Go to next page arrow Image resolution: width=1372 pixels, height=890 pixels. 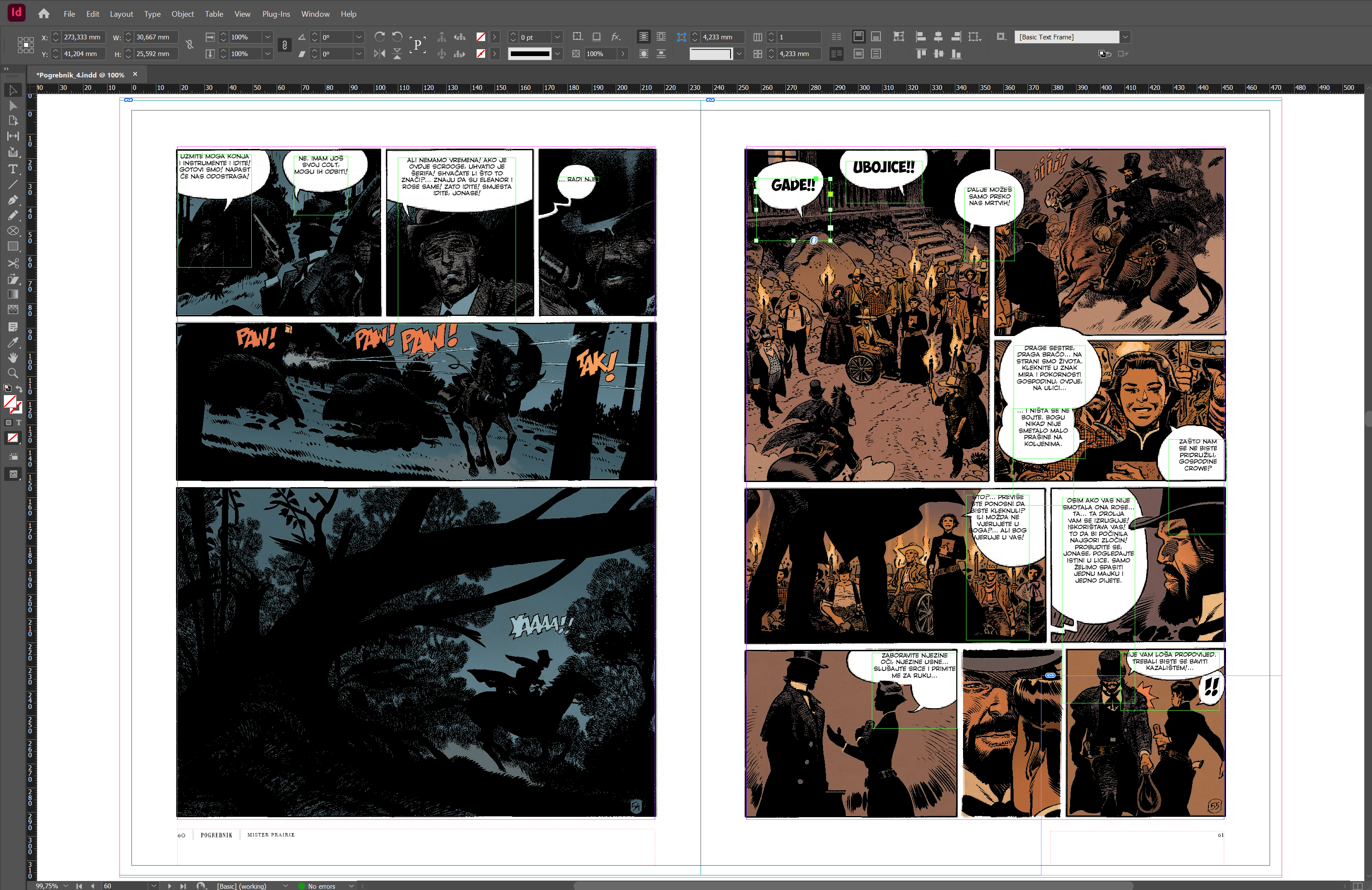170,886
